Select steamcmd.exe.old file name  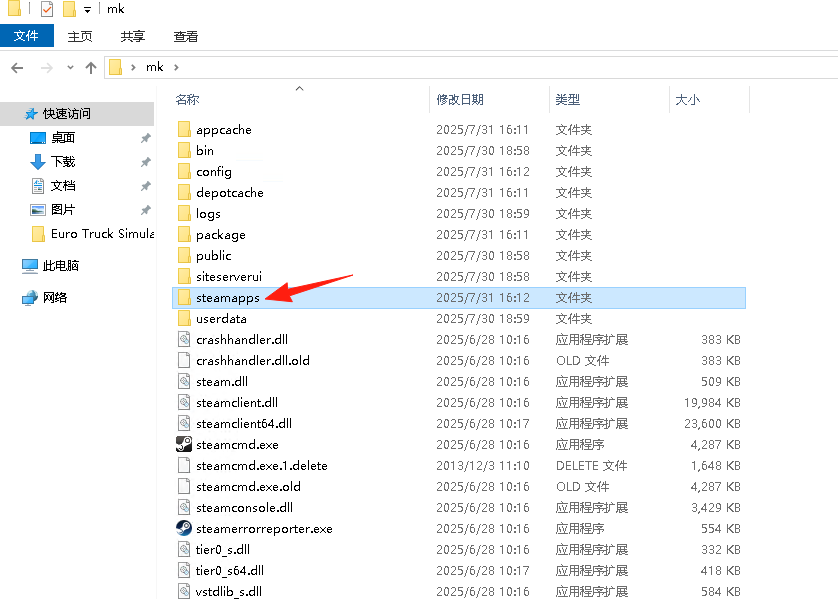[x=249, y=487]
